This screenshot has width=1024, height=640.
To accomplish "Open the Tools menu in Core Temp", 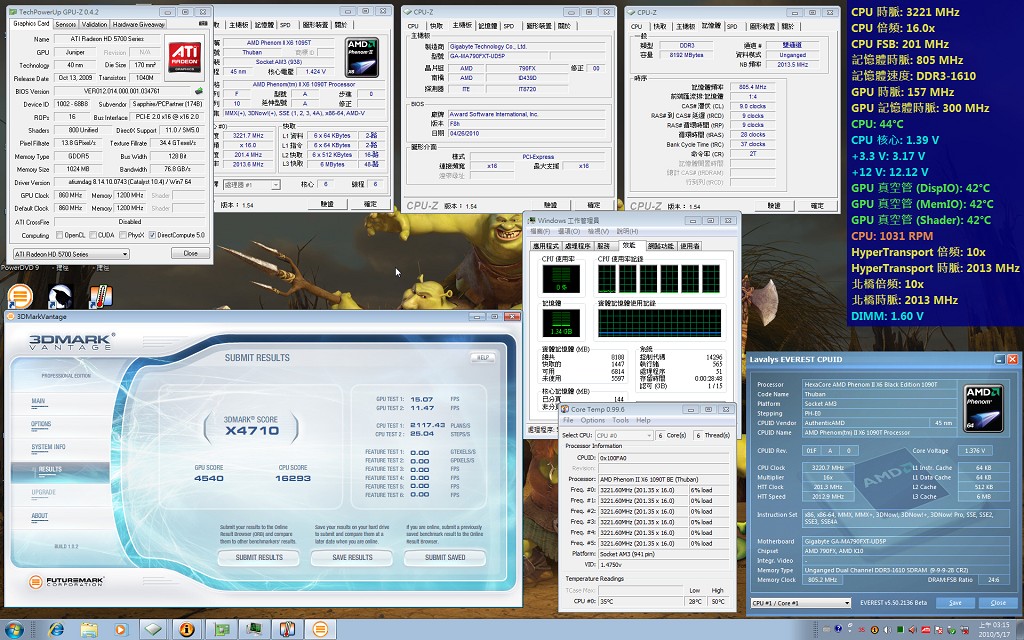I will [620, 420].
